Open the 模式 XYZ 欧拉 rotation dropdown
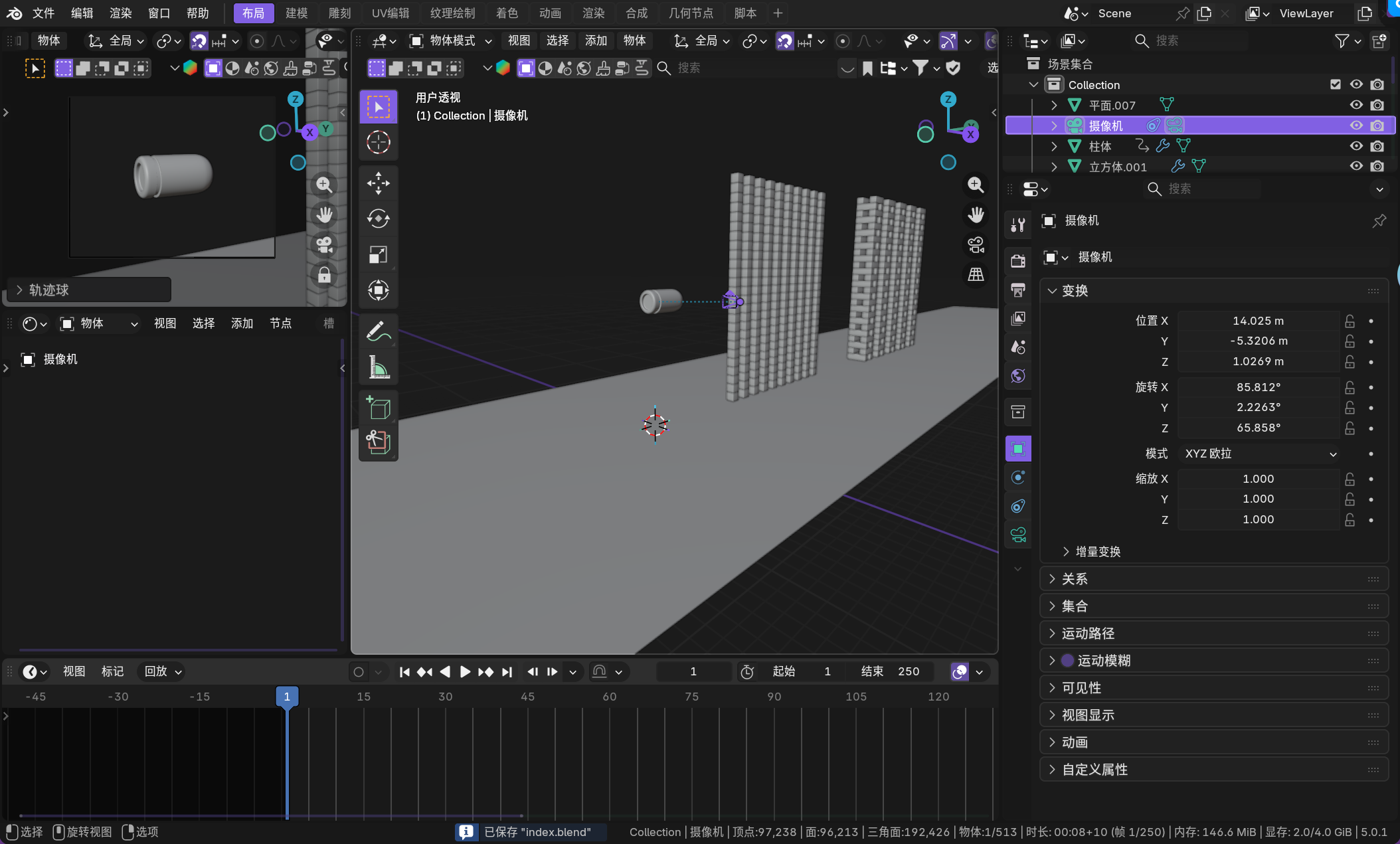Image resolution: width=1400 pixels, height=844 pixels. point(1260,454)
